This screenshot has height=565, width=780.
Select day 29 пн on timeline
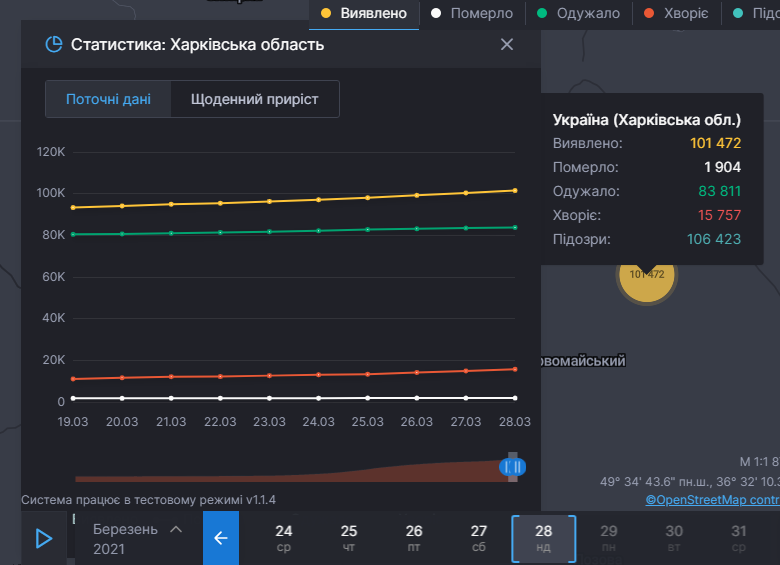(609, 538)
